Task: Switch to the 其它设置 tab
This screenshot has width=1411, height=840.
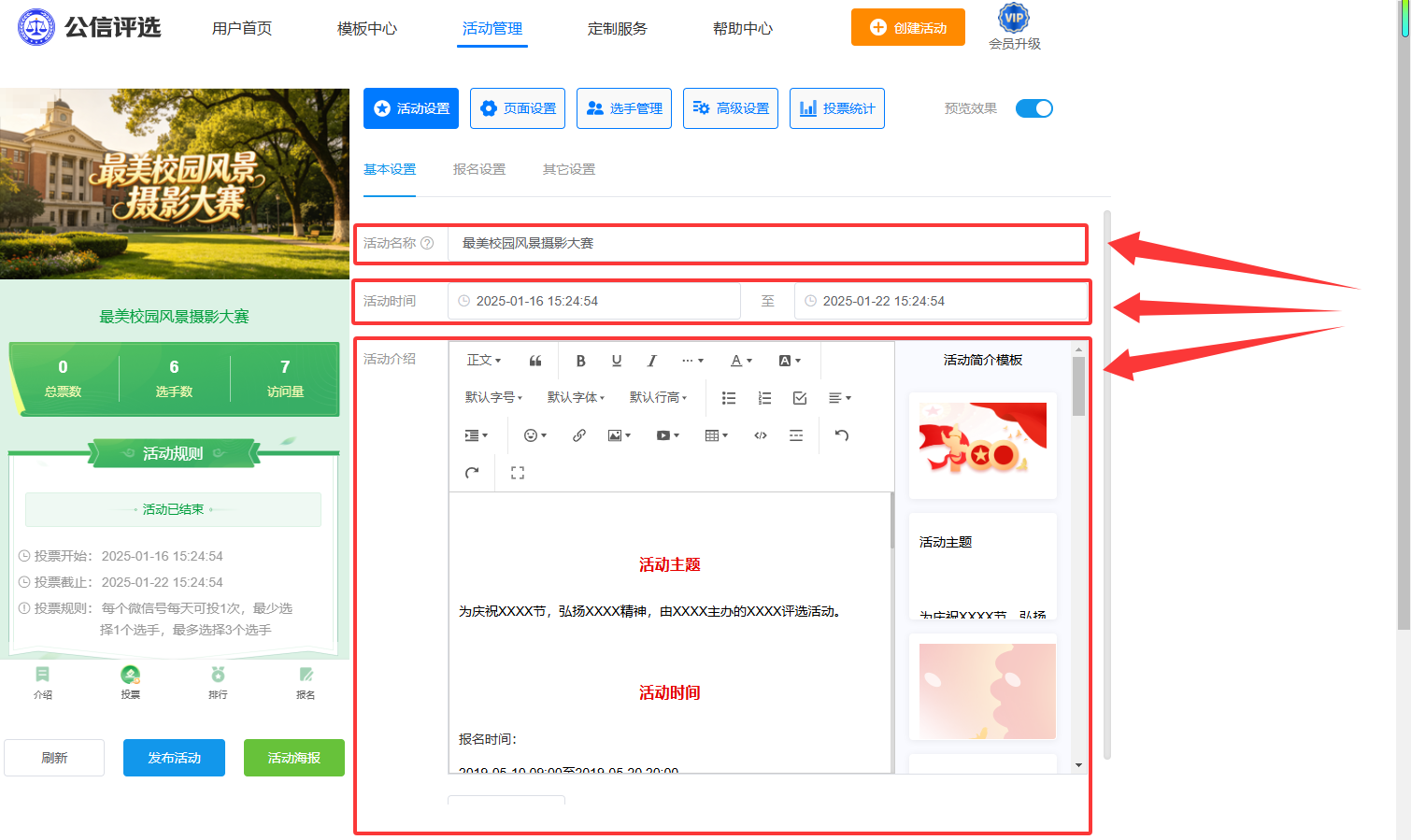Action: (x=569, y=169)
